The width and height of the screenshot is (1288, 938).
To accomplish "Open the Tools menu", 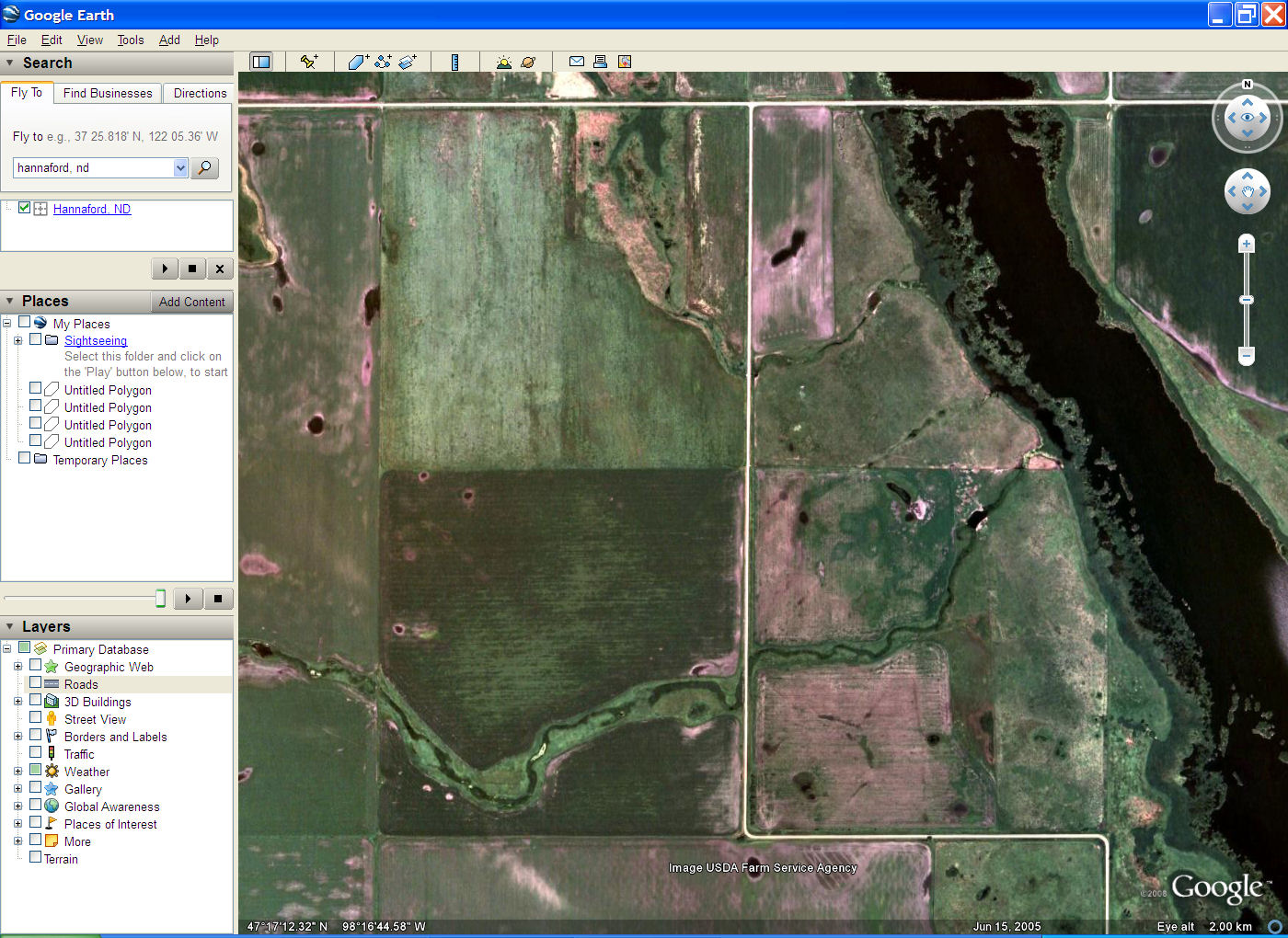I will pyautogui.click(x=131, y=40).
